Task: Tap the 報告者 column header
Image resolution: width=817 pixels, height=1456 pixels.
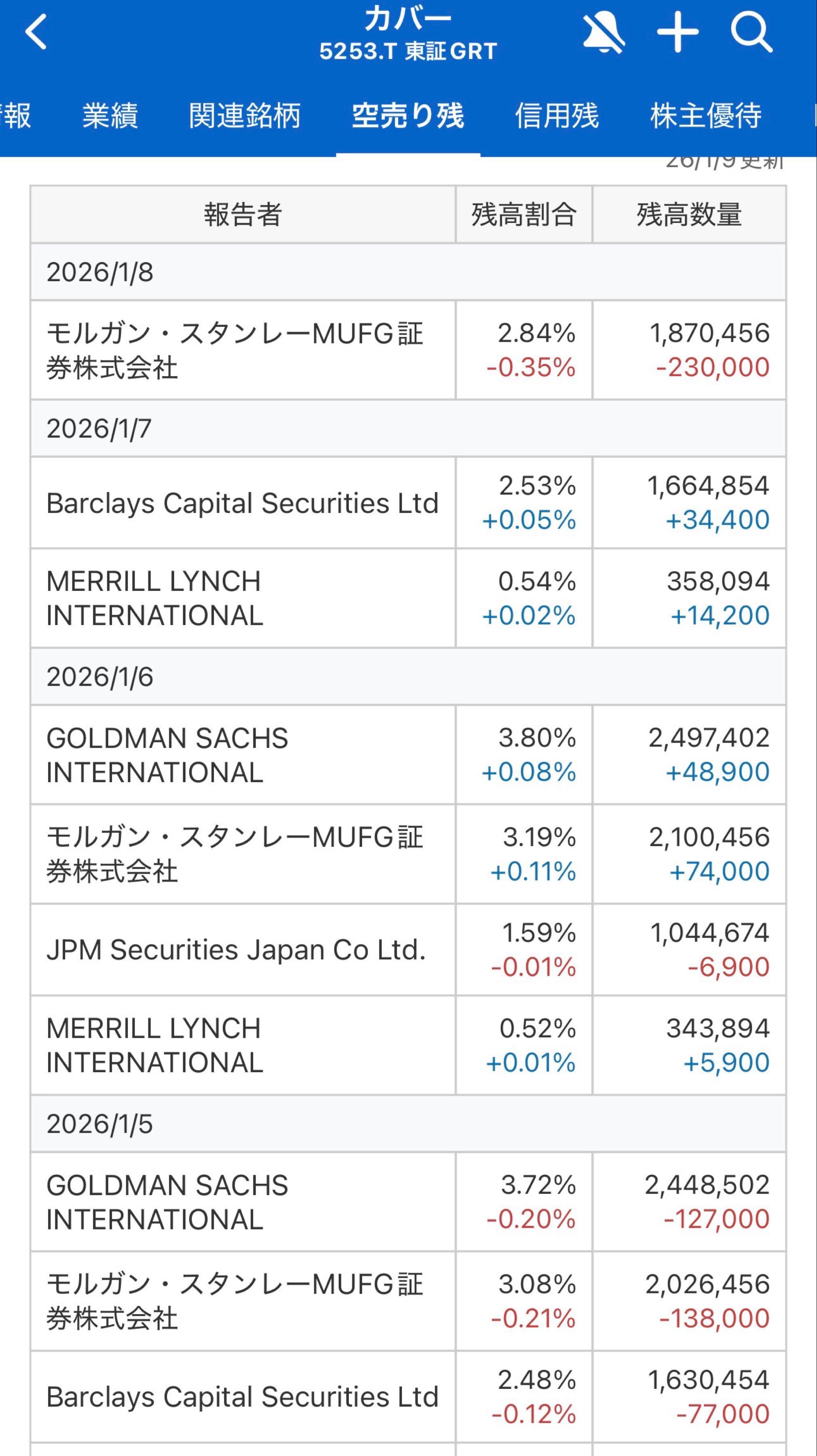Action: [243, 215]
